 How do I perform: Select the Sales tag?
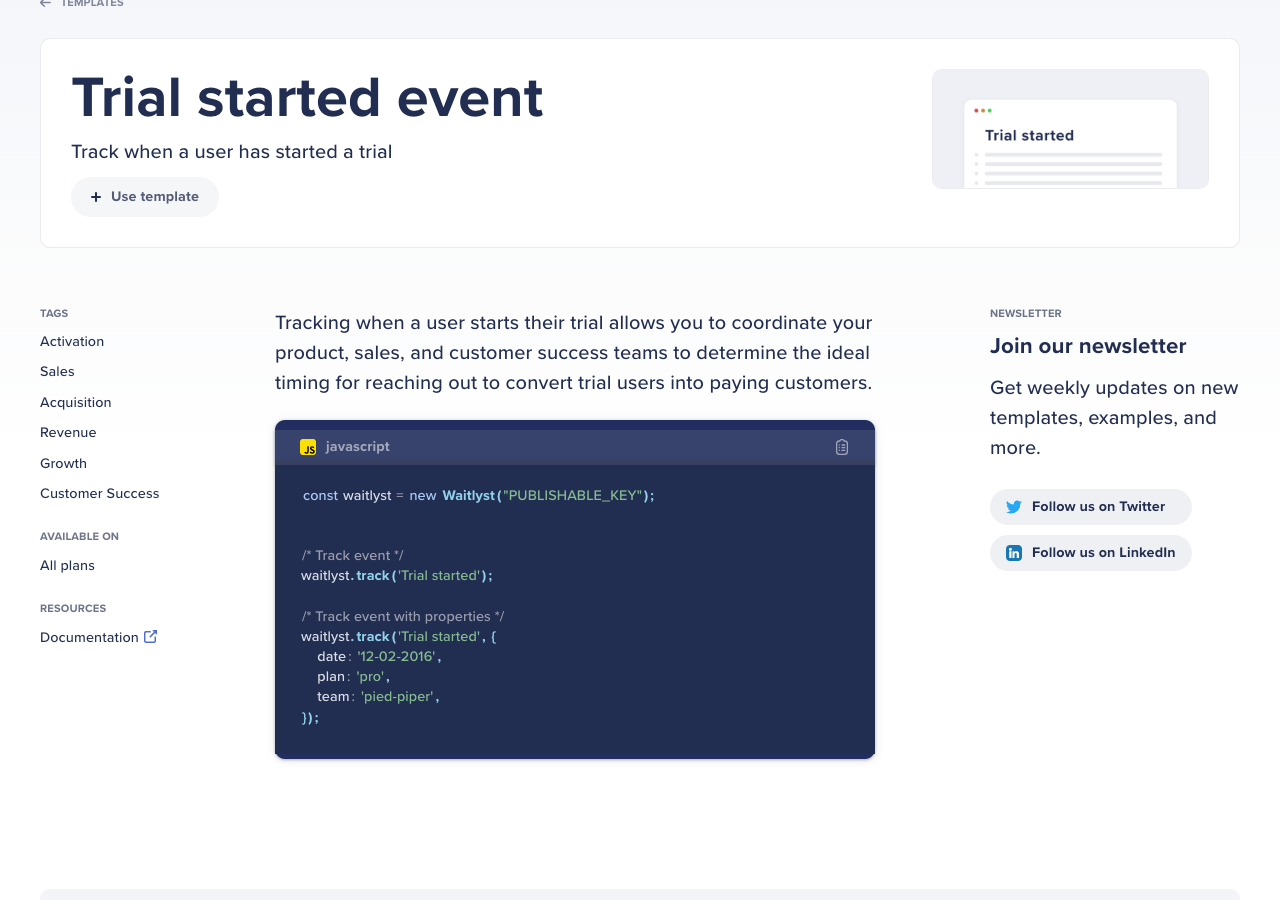[x=57, y=371]
